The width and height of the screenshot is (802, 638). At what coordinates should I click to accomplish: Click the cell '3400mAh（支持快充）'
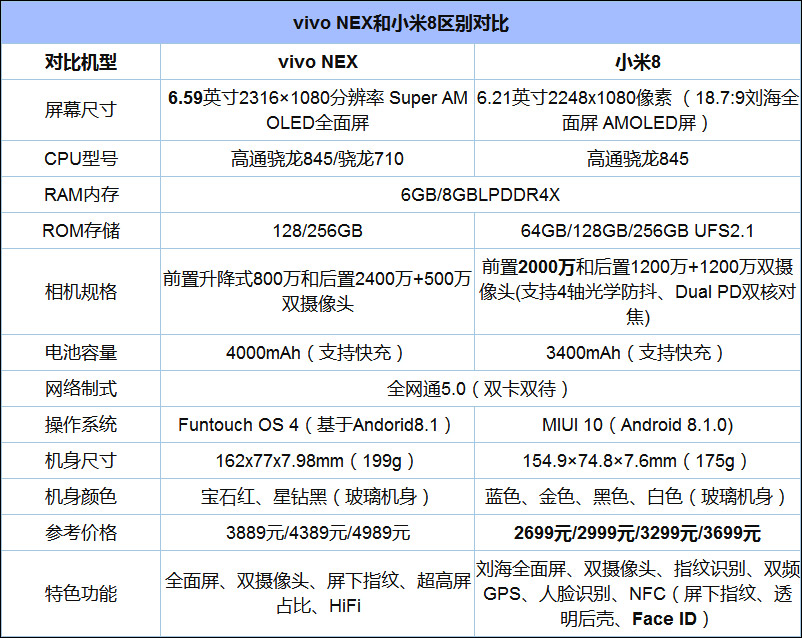637,353
